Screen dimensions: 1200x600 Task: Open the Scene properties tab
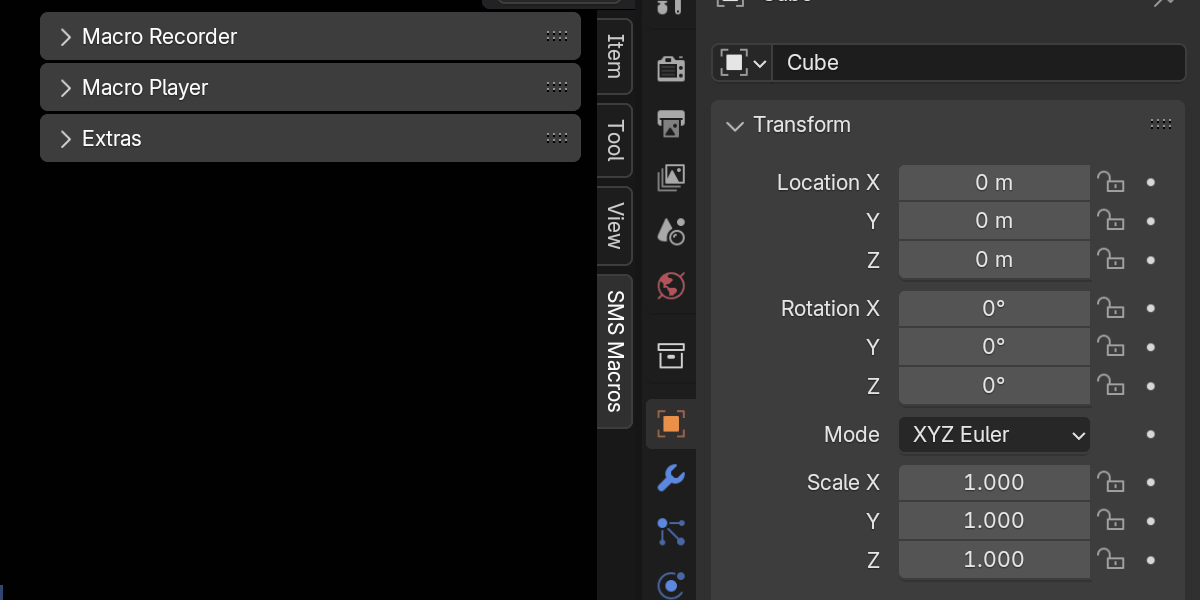click(671, 231)
